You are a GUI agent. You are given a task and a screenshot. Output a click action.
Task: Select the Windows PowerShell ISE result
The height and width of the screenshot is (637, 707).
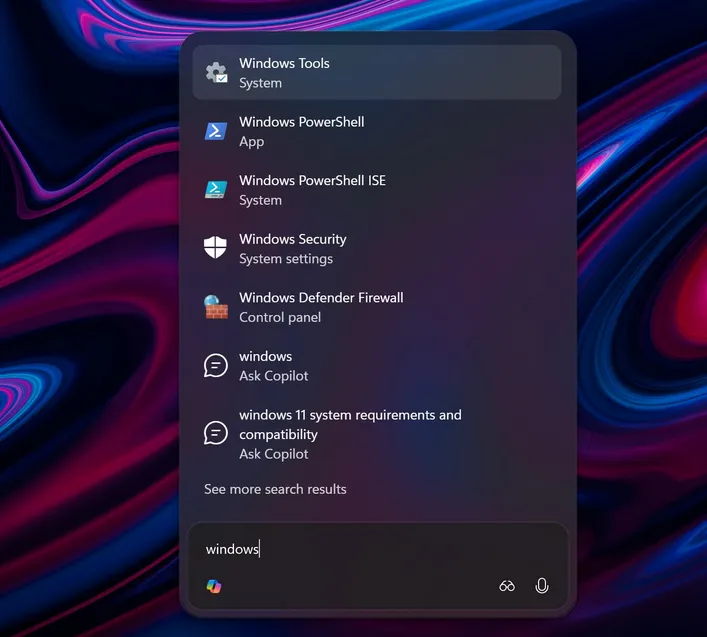point(377,190)
